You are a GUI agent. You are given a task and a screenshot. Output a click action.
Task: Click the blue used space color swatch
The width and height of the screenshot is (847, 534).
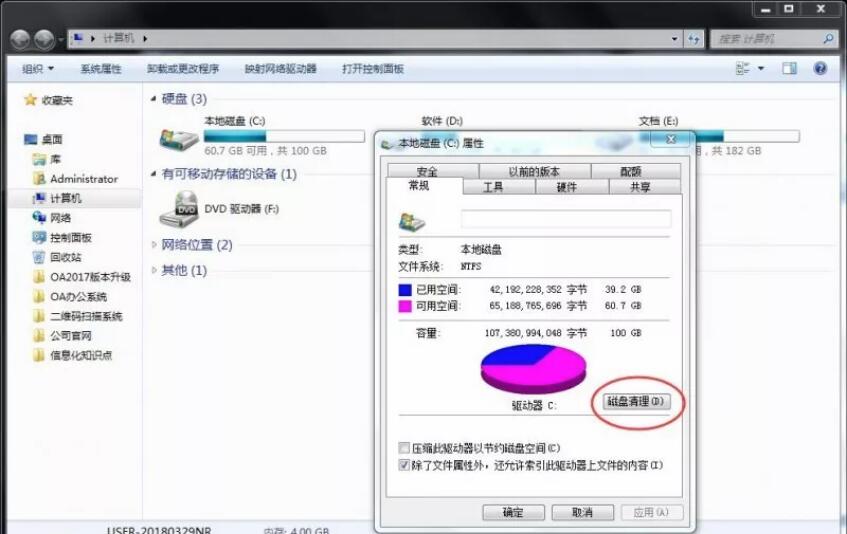(x=405, y=289)
